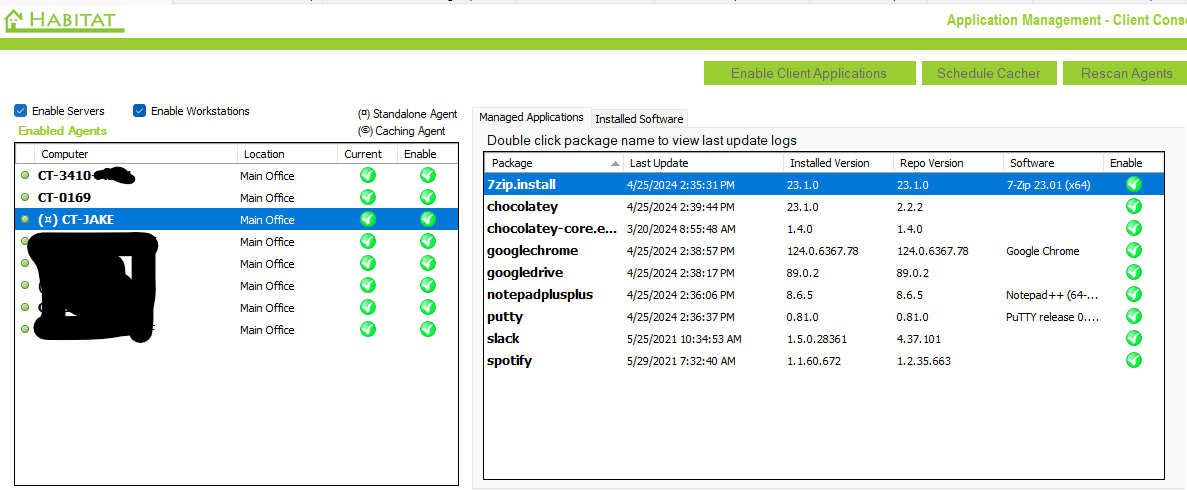1187x490 pixels.
Task: Click slack repo version 4.37.101
Action: (919, 339)
